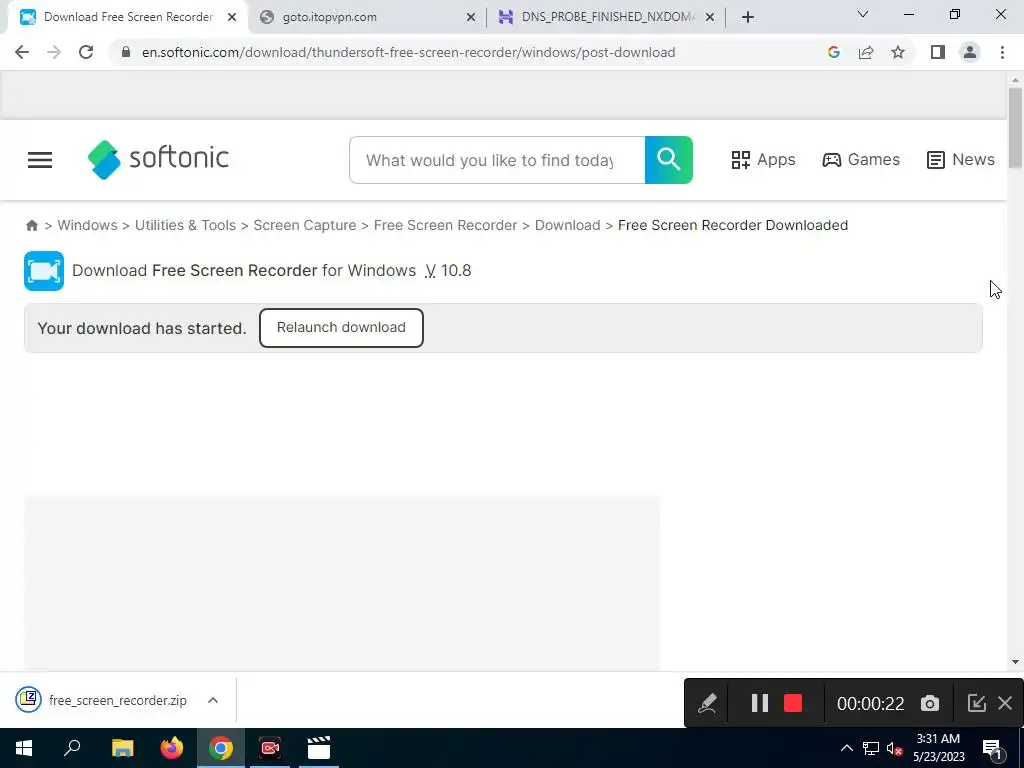The height and width of the screenshot is (768, 1024).
Task: Open the taskbar clock and date
Action: click(x=938, y=748)
